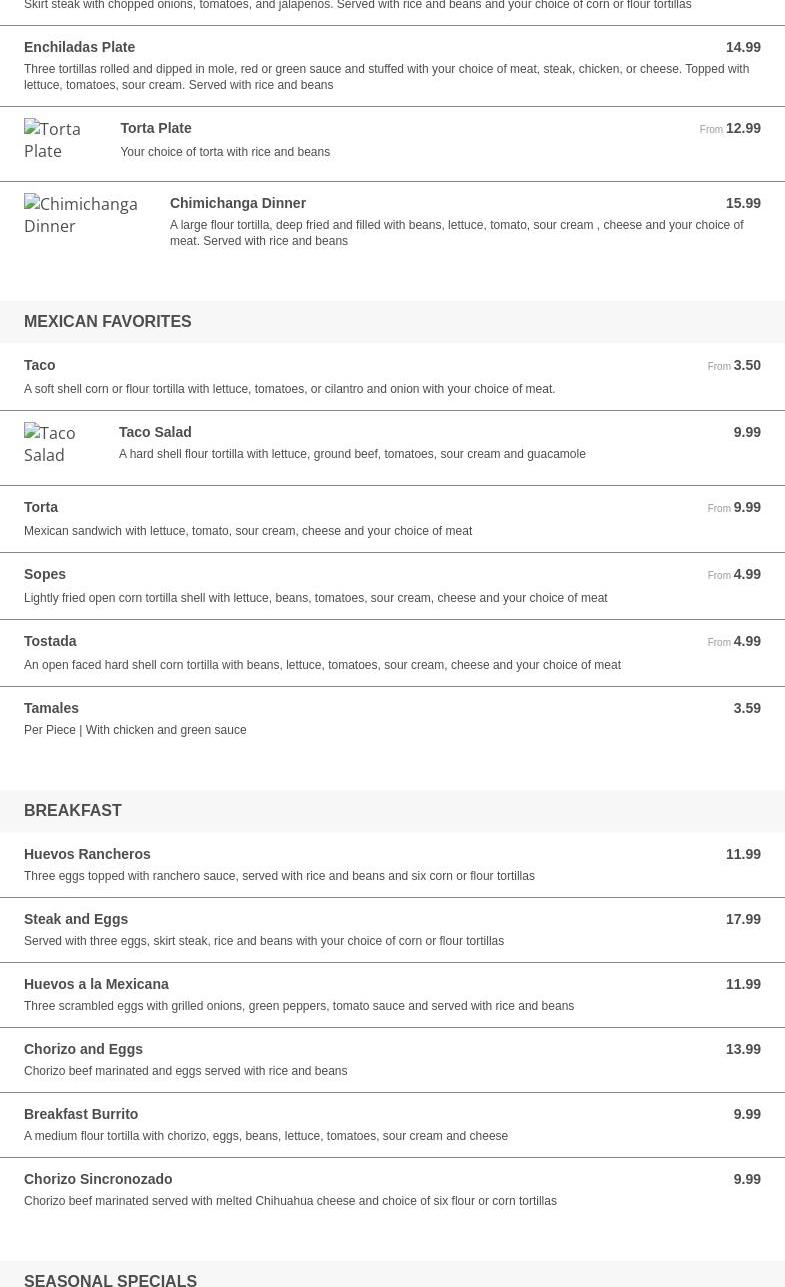
Task: Choose the Sopes menu item
Action: (392, 586)
